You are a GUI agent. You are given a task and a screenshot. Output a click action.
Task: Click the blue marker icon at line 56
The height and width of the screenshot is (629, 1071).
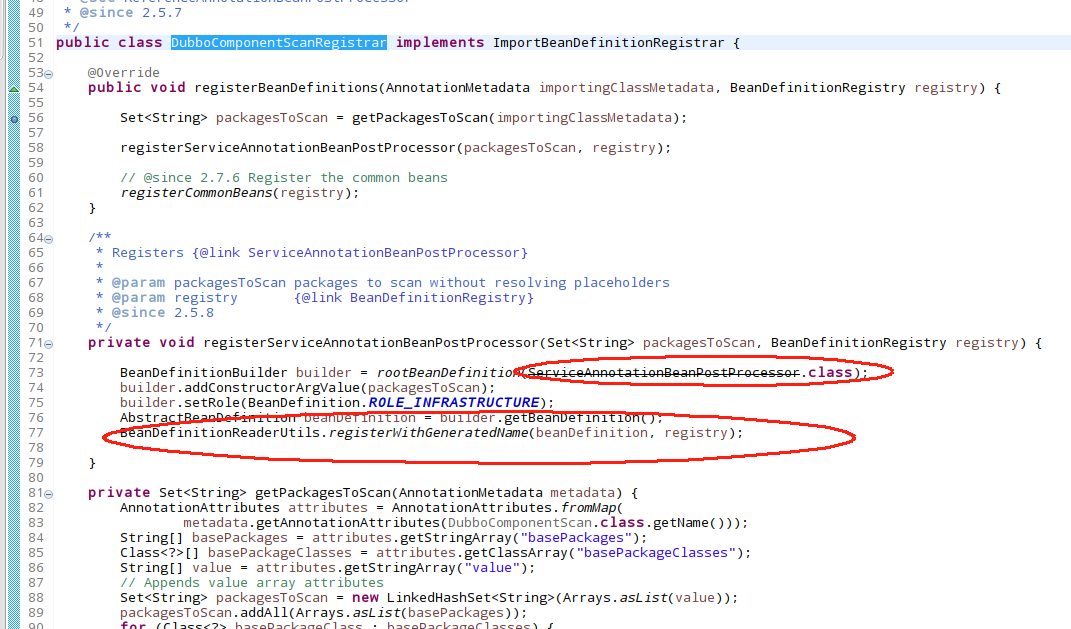[x=14, y=119]
